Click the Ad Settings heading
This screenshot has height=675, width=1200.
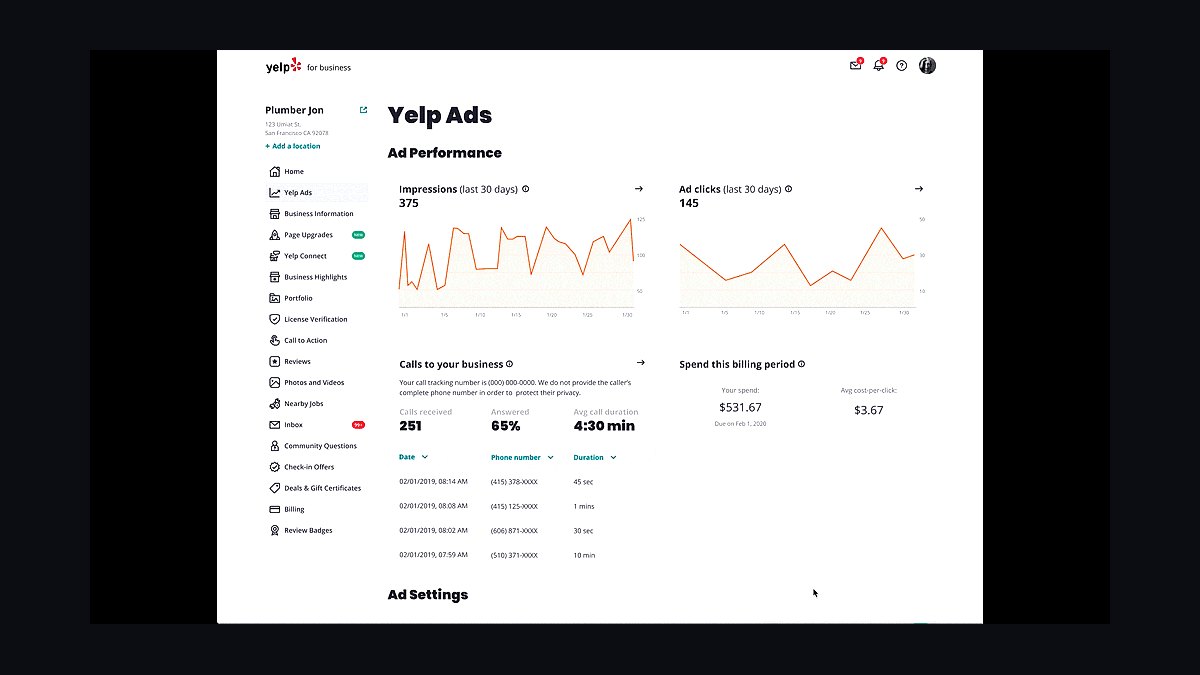point(428,594)
